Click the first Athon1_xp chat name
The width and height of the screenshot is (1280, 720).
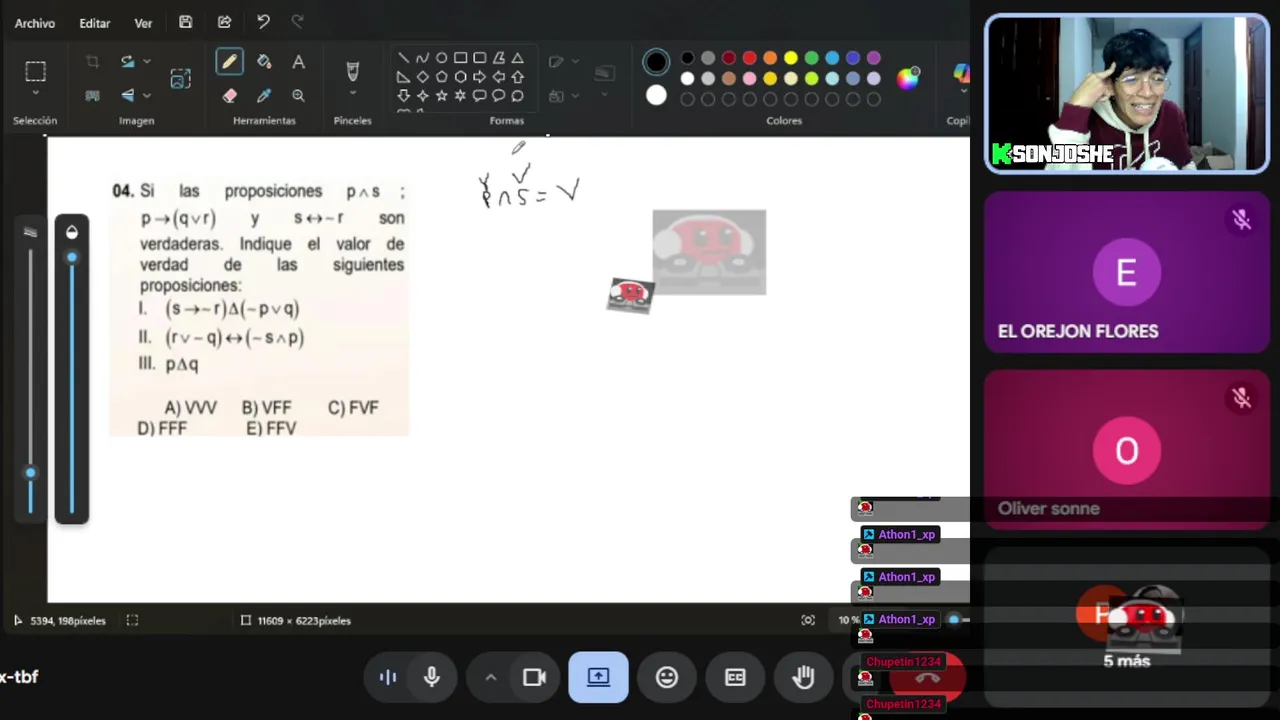pos(907,535)
